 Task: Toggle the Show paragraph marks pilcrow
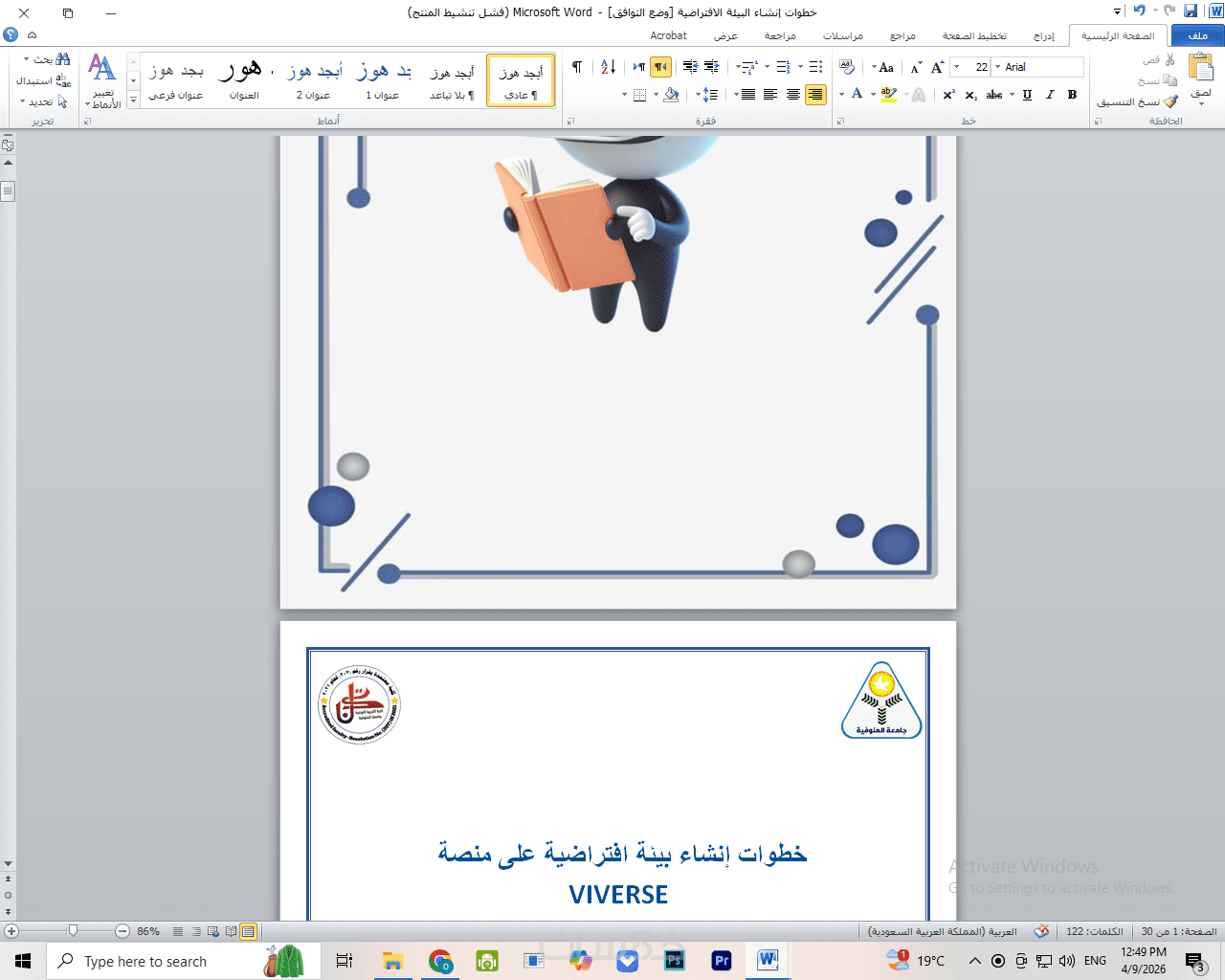click(577, 67)
